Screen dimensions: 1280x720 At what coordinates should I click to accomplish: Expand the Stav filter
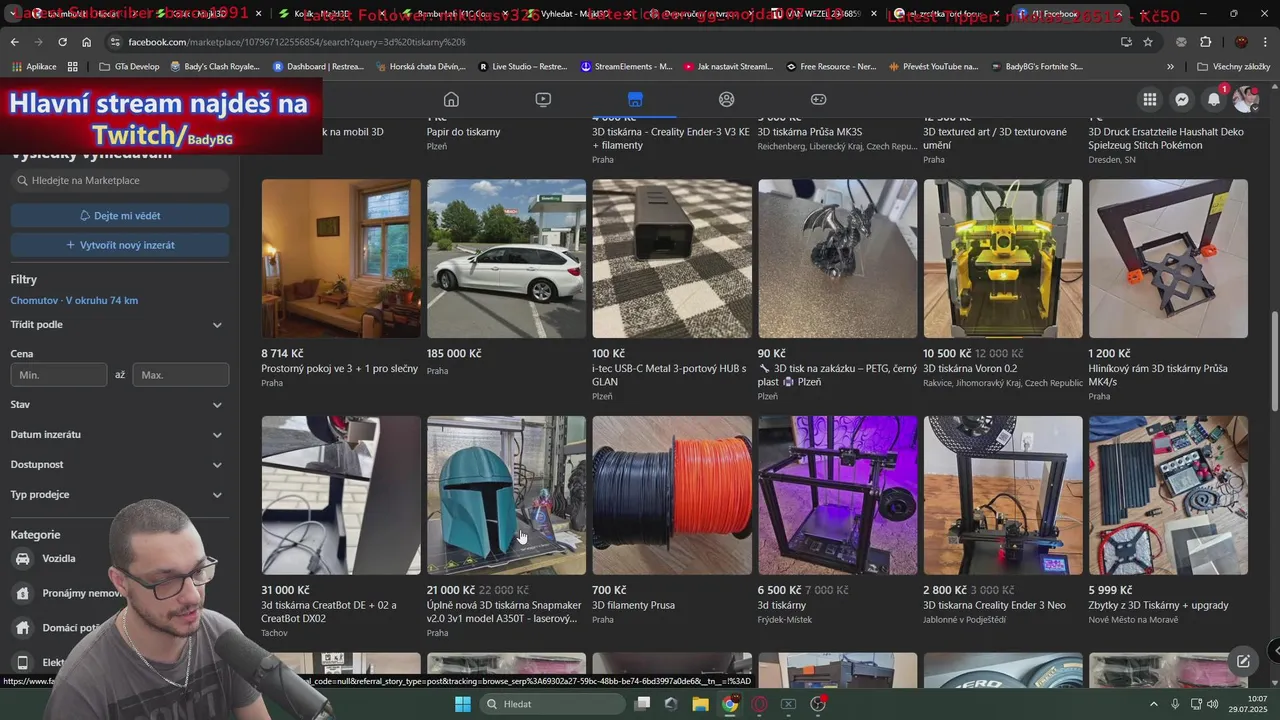point(118,405)
